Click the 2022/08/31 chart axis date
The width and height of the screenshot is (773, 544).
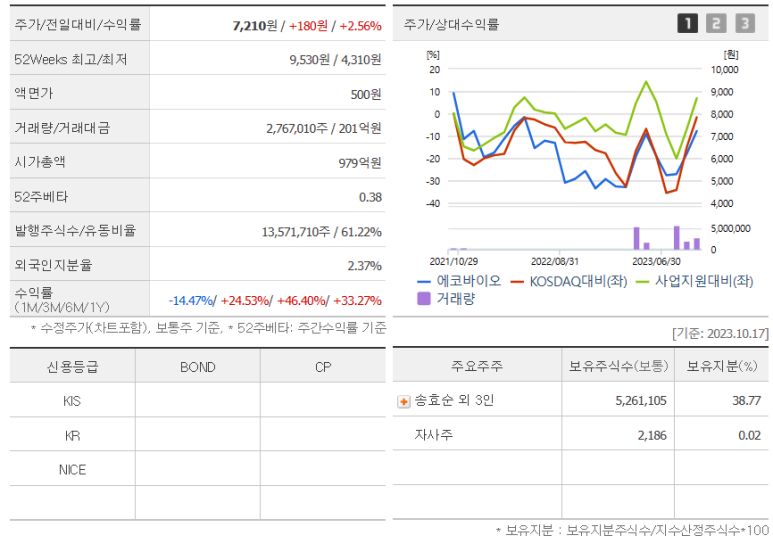[555, 261]
